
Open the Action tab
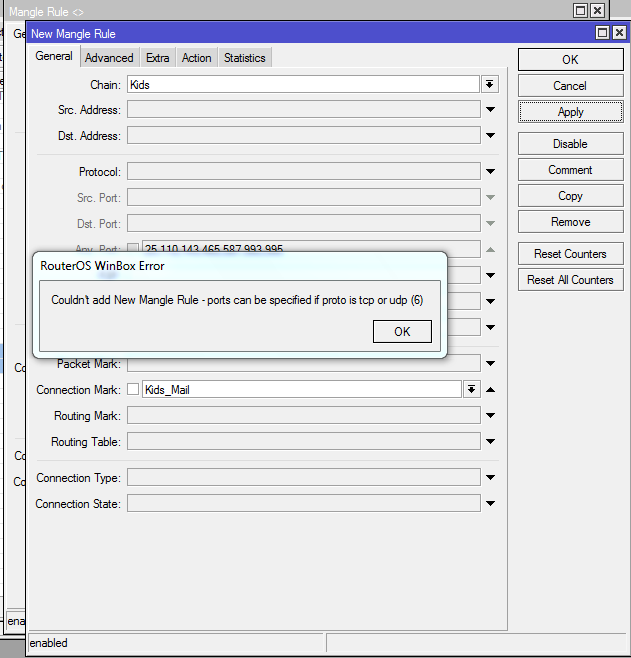coord(196,58)
